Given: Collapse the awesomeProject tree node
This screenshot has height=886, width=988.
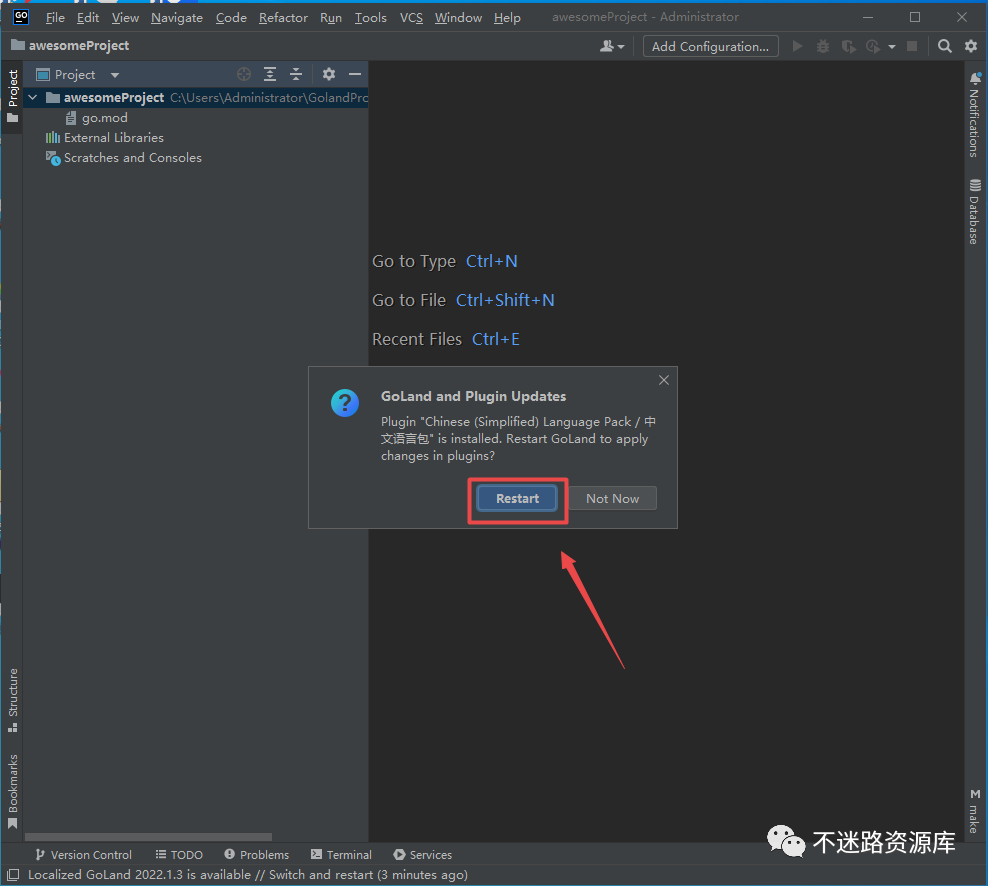Looking at the screenshot, I should 33,98.
